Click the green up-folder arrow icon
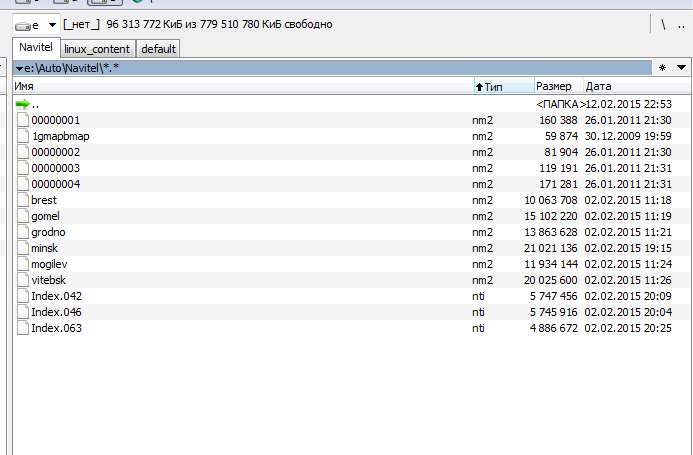 point(23,104)
